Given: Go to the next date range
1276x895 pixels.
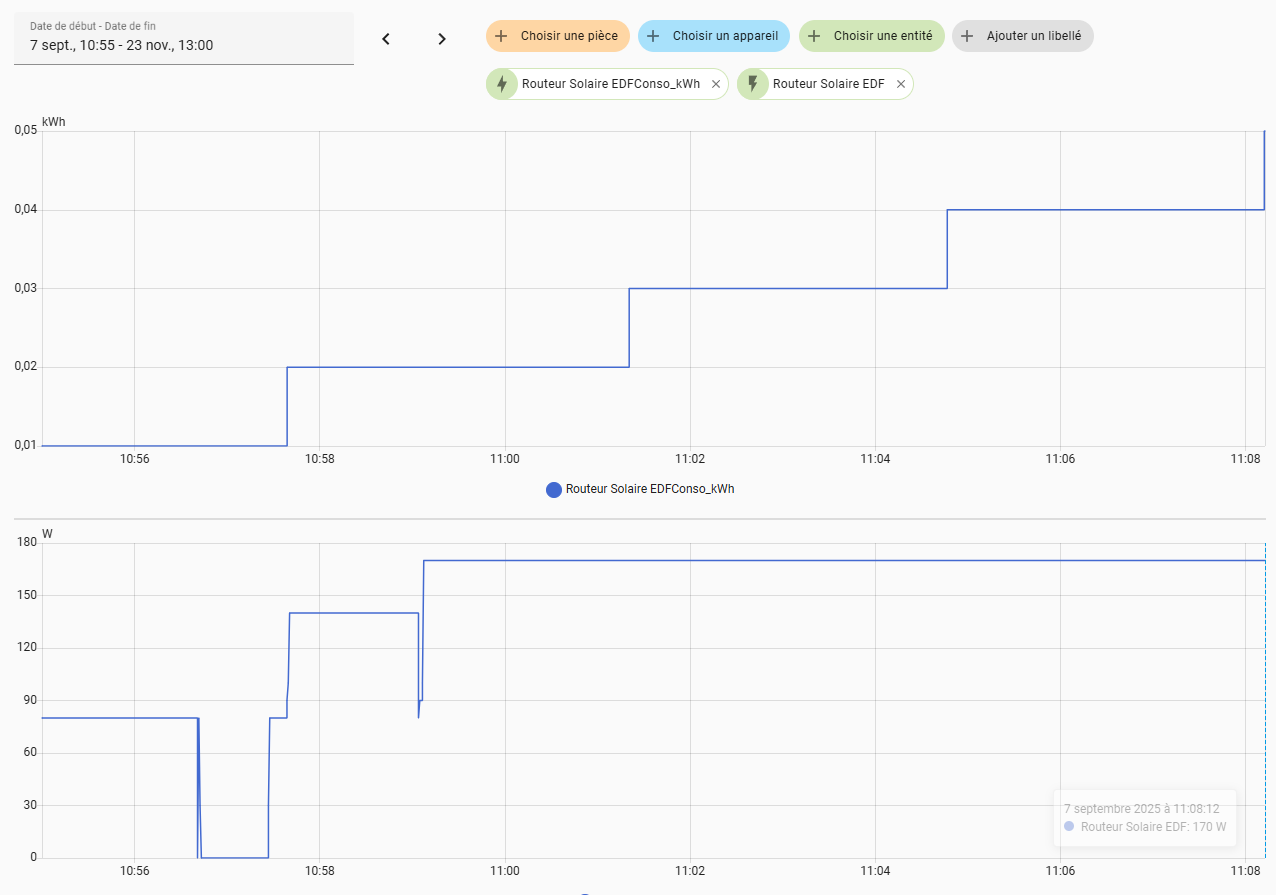Looking at the screenshot, I should coord(442,39).
